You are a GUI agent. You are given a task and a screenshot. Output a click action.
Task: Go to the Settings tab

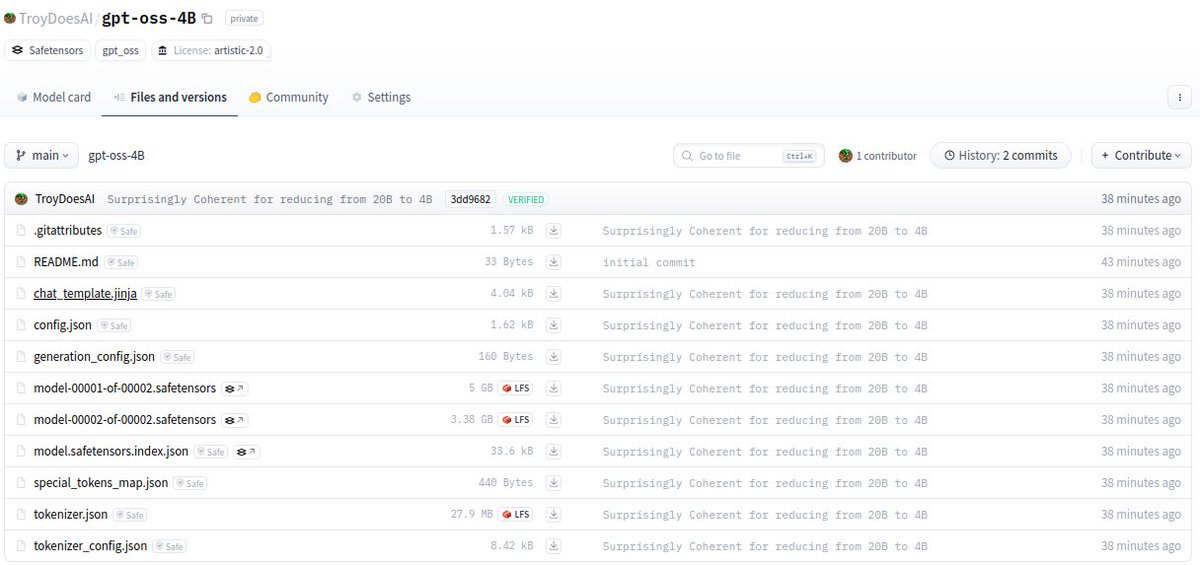click(381, 97)
